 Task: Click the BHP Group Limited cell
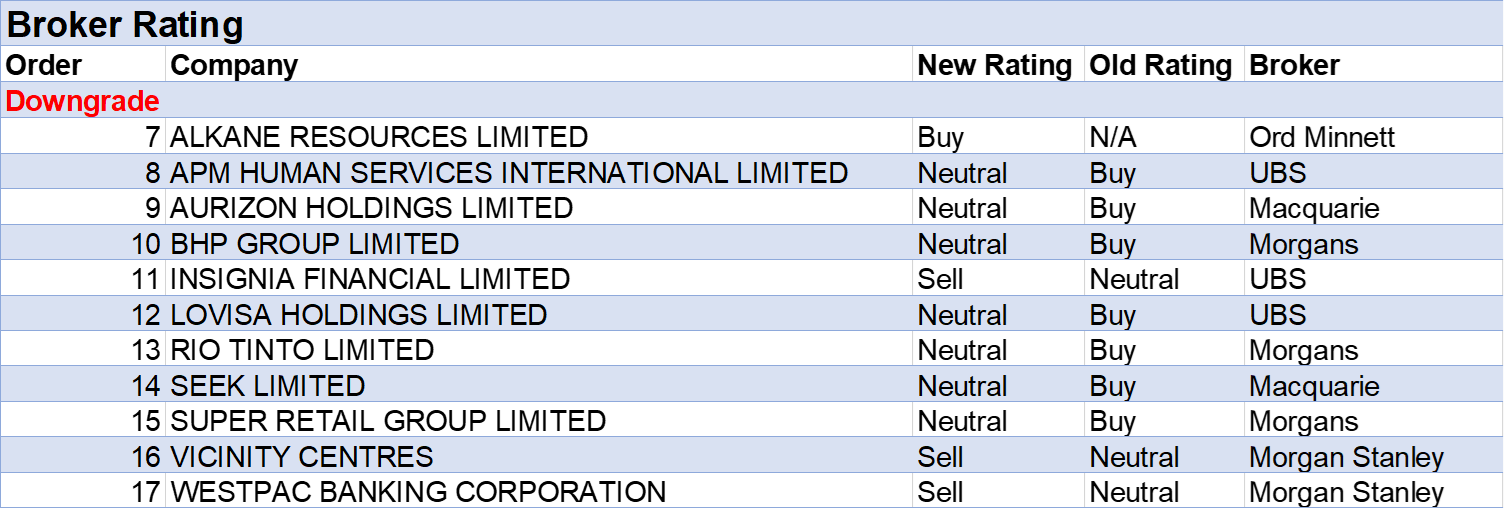(x=315, y=244)
